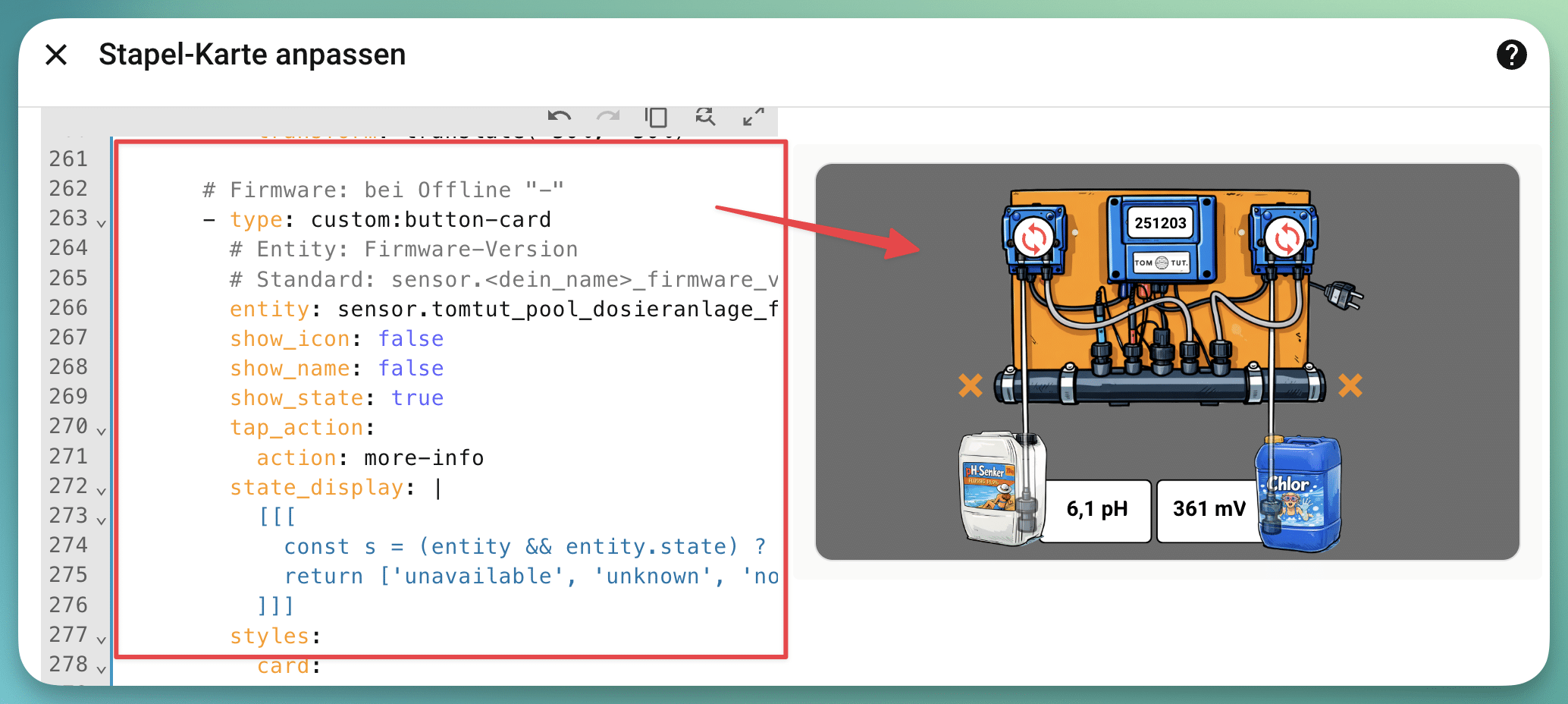Screen dimensions: 1568x704
Task: Click the copy icon in editor toolbar
Action: (657, 117)
